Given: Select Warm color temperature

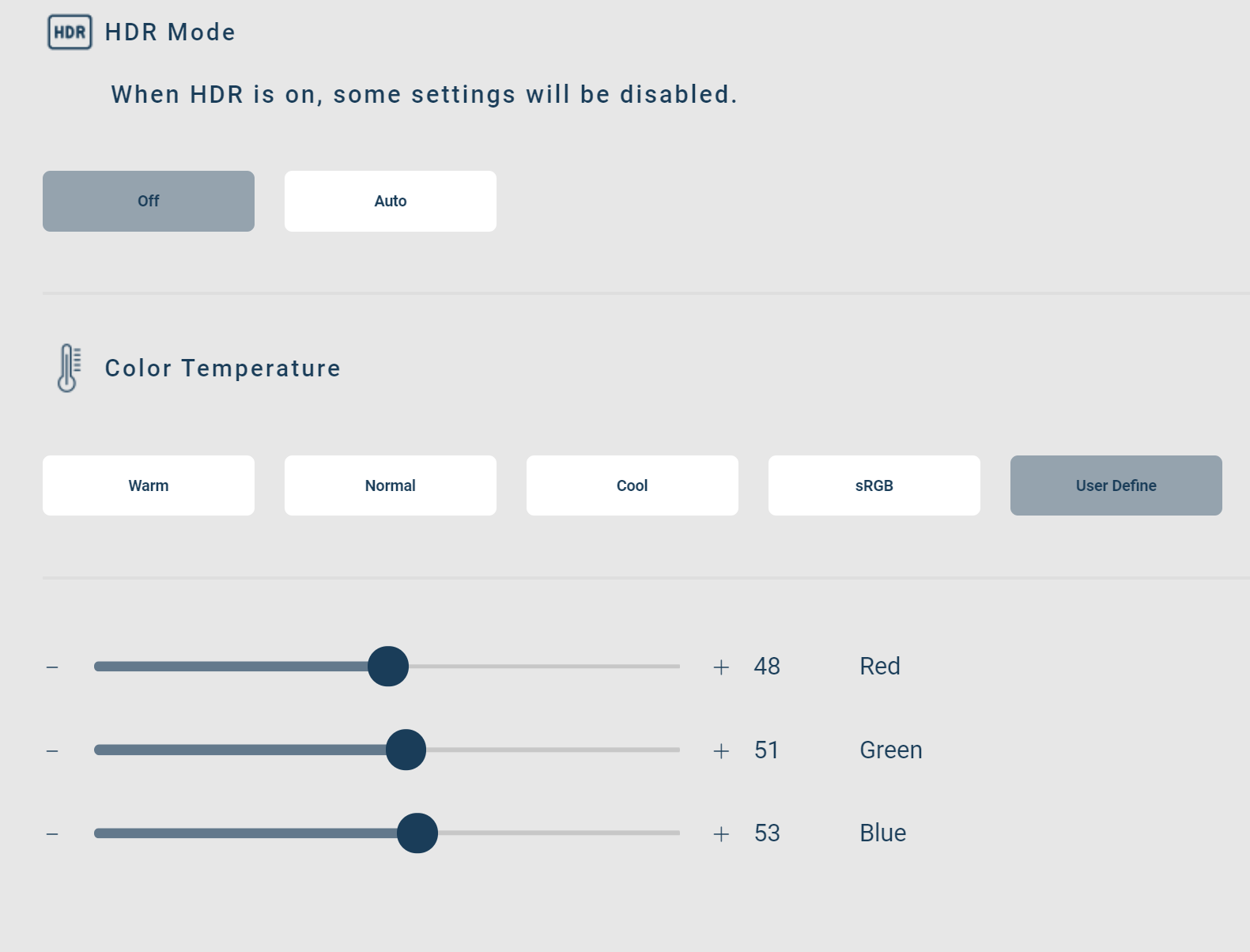Looking at the screenshot, I should click(149, 485).
